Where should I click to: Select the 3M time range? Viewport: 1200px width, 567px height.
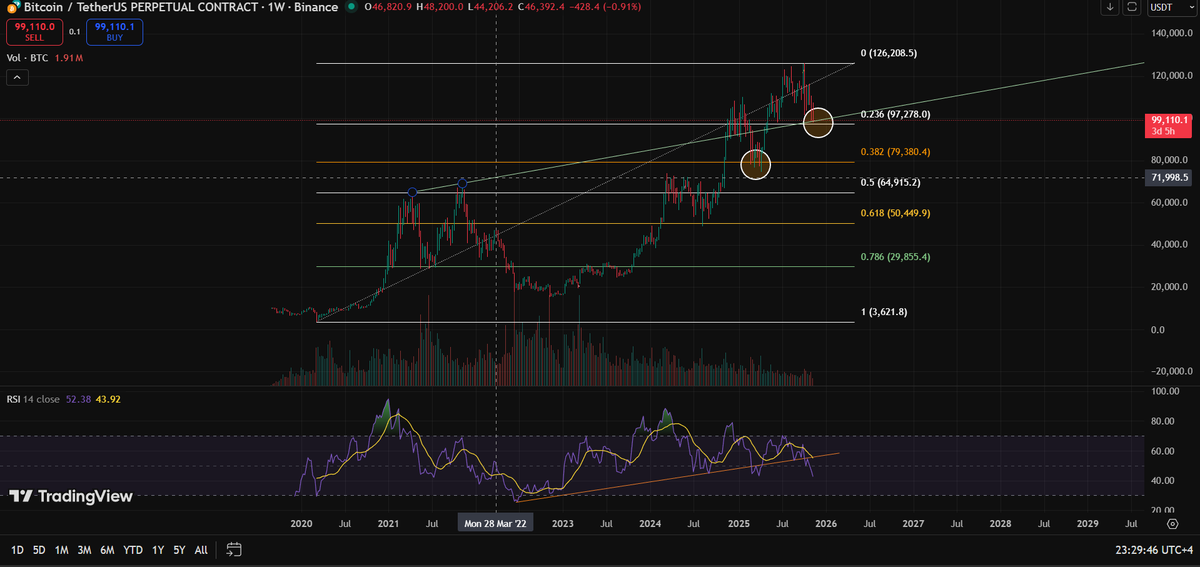tap(84, 550)
